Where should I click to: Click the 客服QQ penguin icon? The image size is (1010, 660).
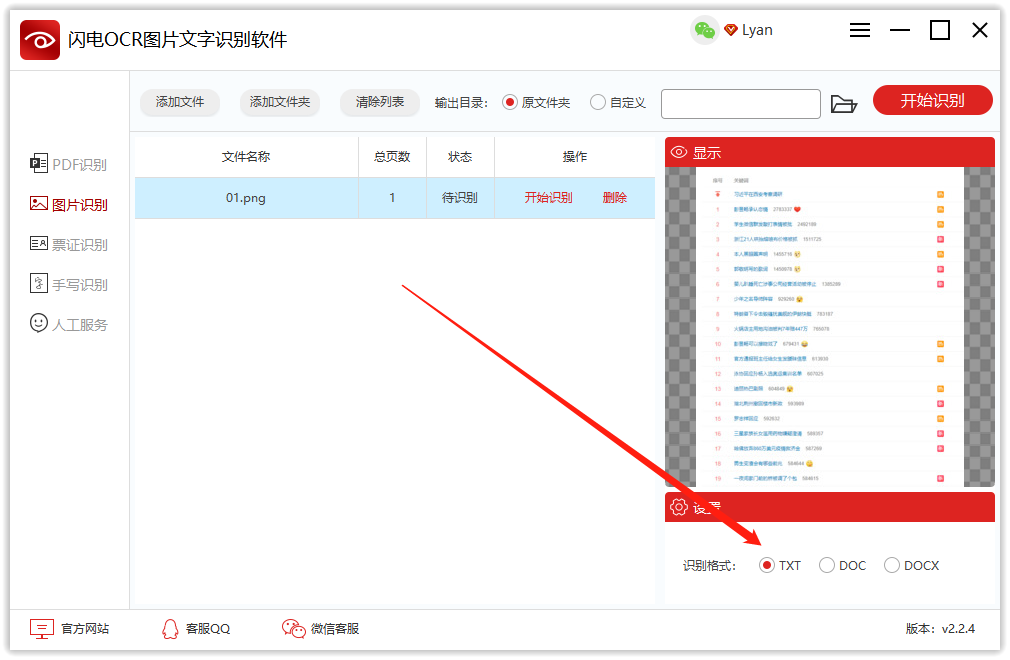(x=170, y=629)
